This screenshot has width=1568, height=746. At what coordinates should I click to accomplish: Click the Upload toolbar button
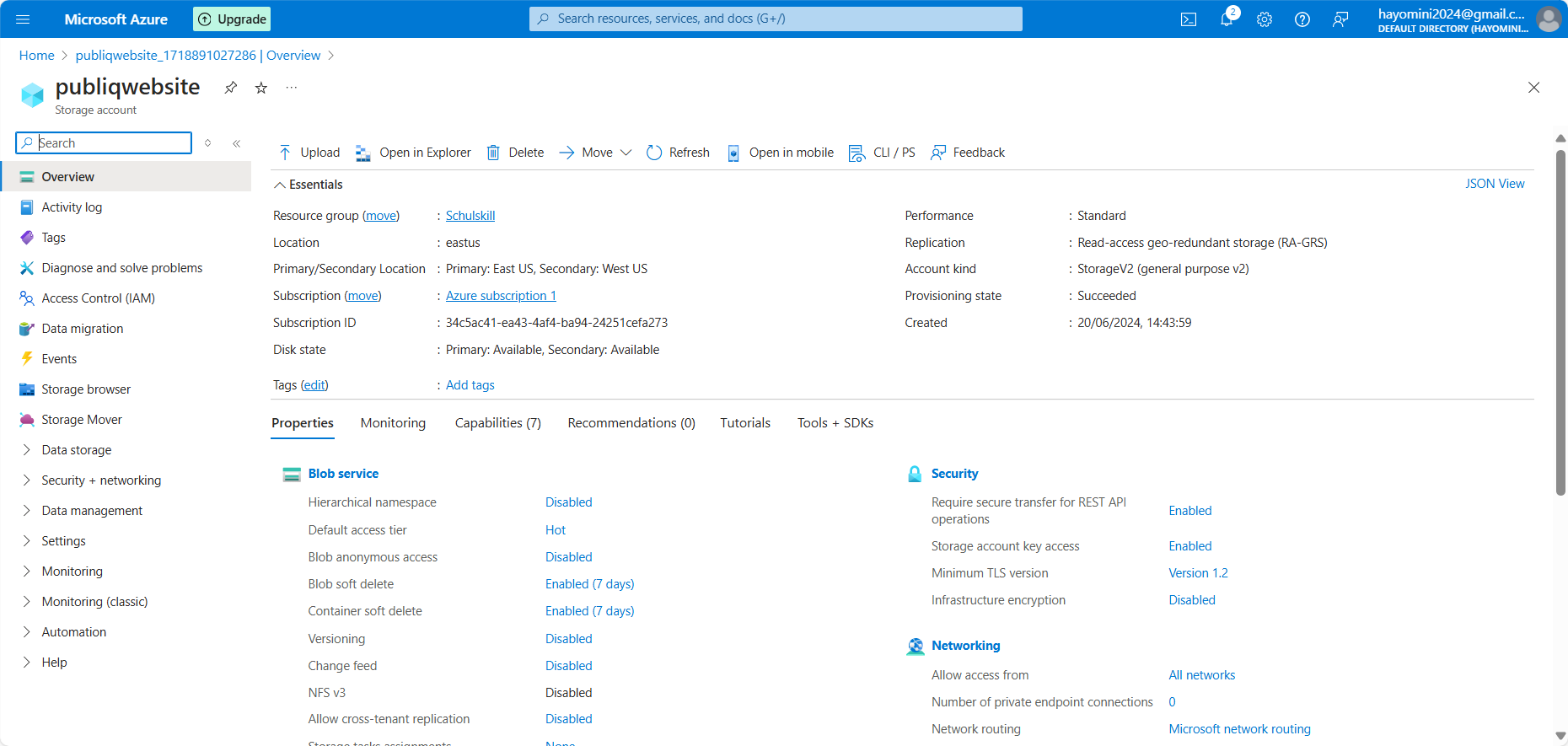click(x=309, y=153)
